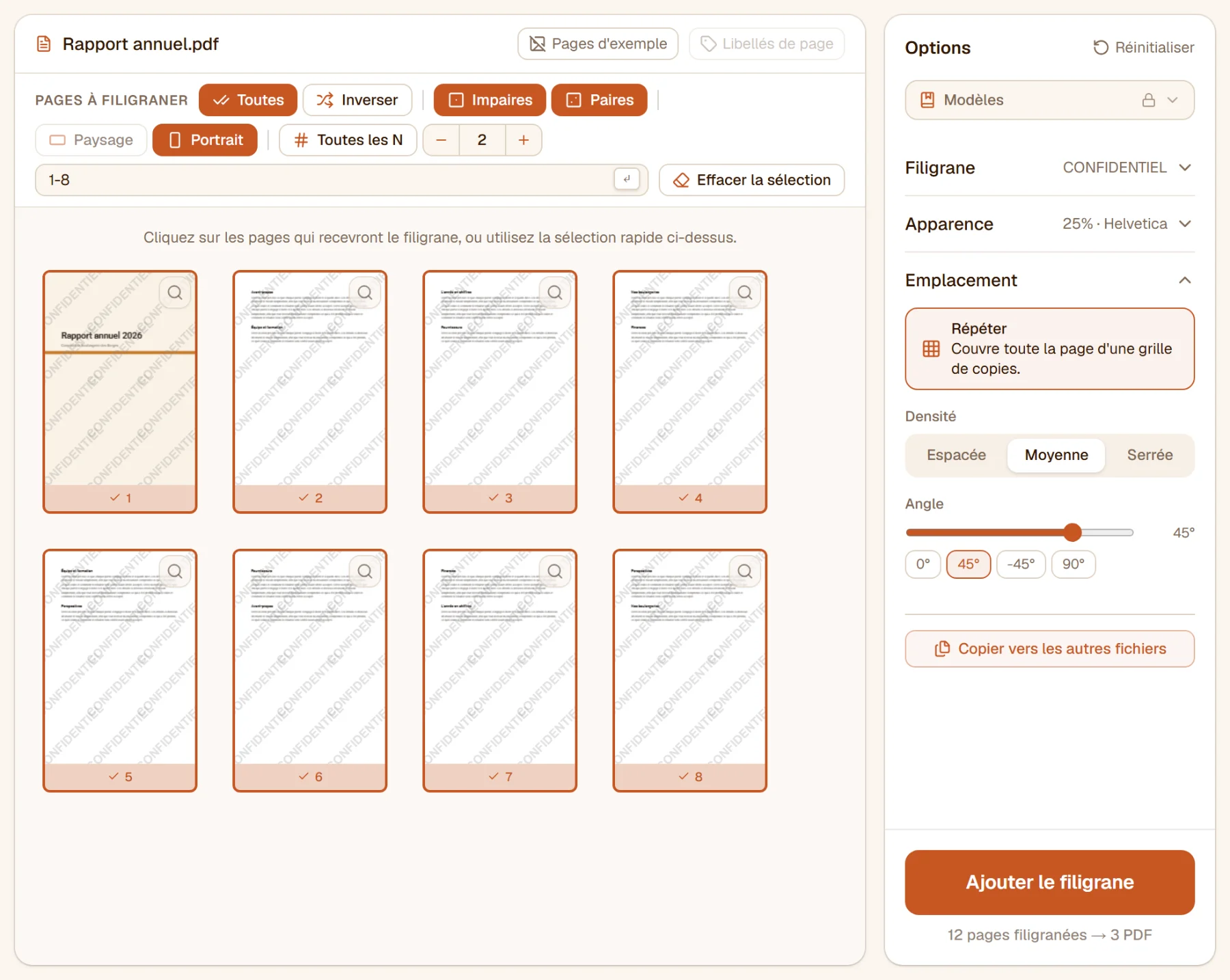Click the Répéter grid placement card
Image resolution: width=1230 pixels, height=980 pixels.
point(1050,349)
